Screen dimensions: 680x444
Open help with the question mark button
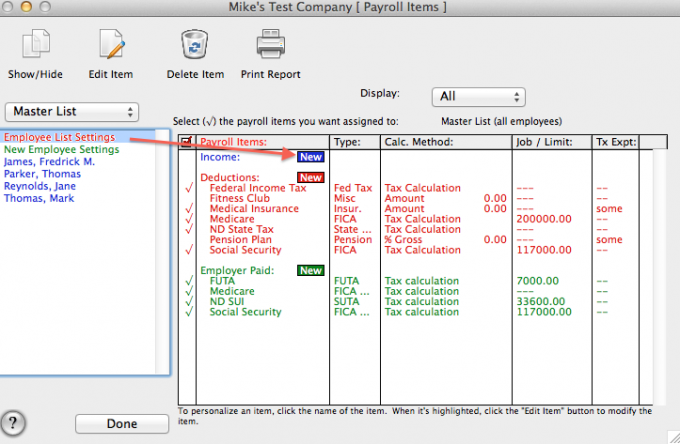coord(13,423)
